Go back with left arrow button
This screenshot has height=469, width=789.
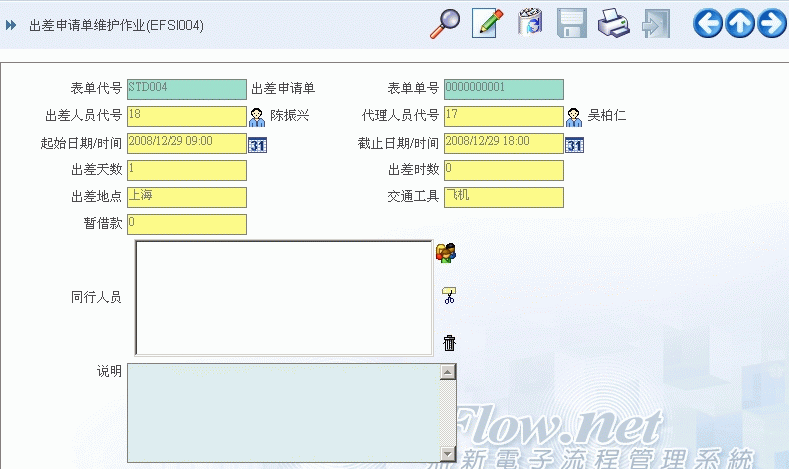708,23
